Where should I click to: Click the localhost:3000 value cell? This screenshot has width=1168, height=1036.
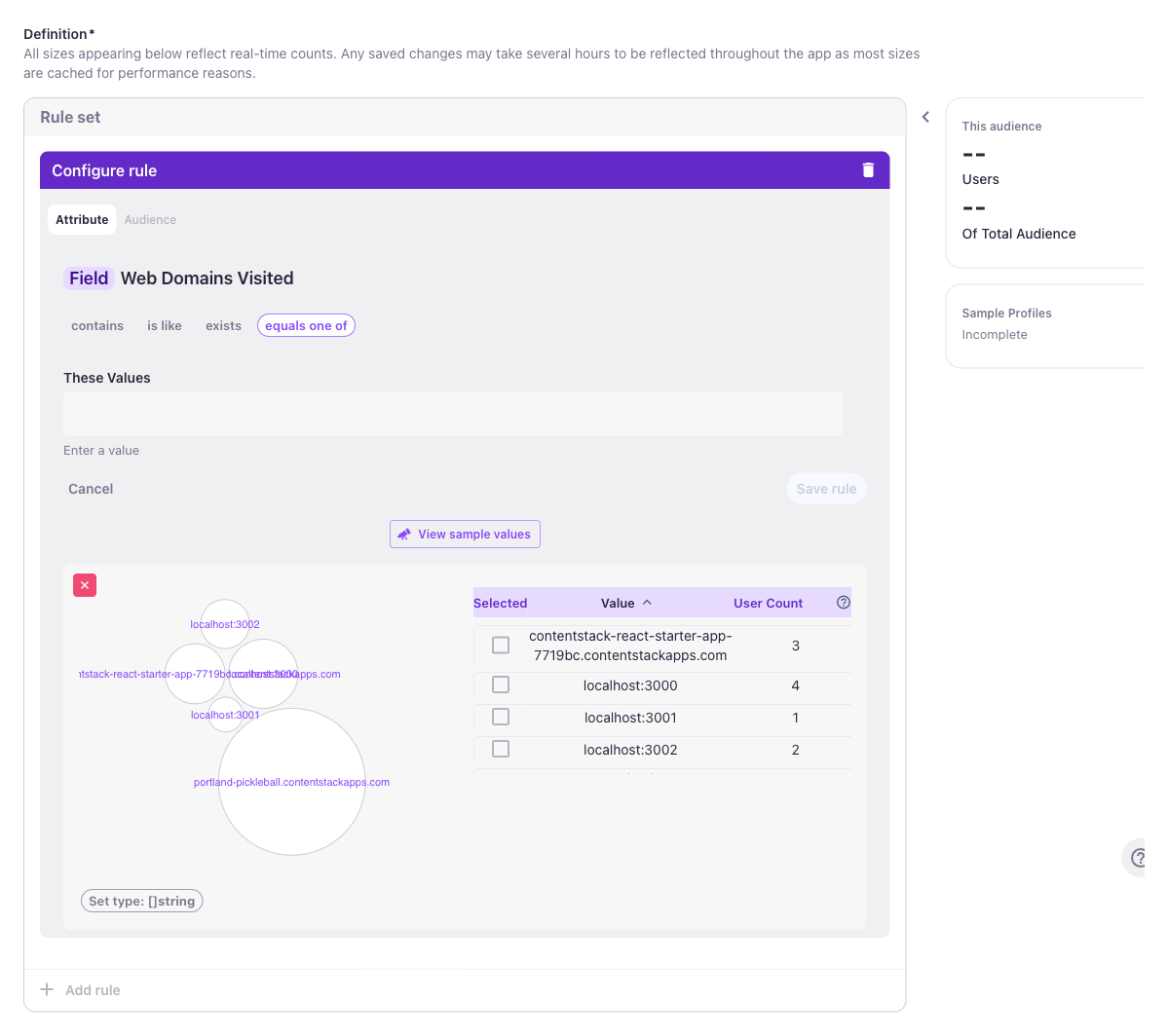(x=630, y=685)
